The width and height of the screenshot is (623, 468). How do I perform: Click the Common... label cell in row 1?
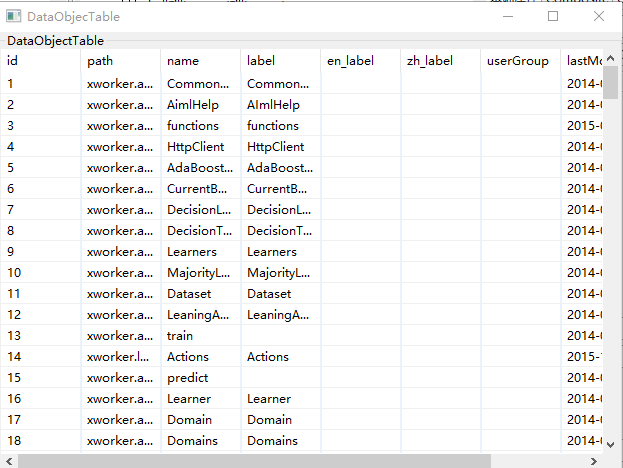(x=281, y=84)
